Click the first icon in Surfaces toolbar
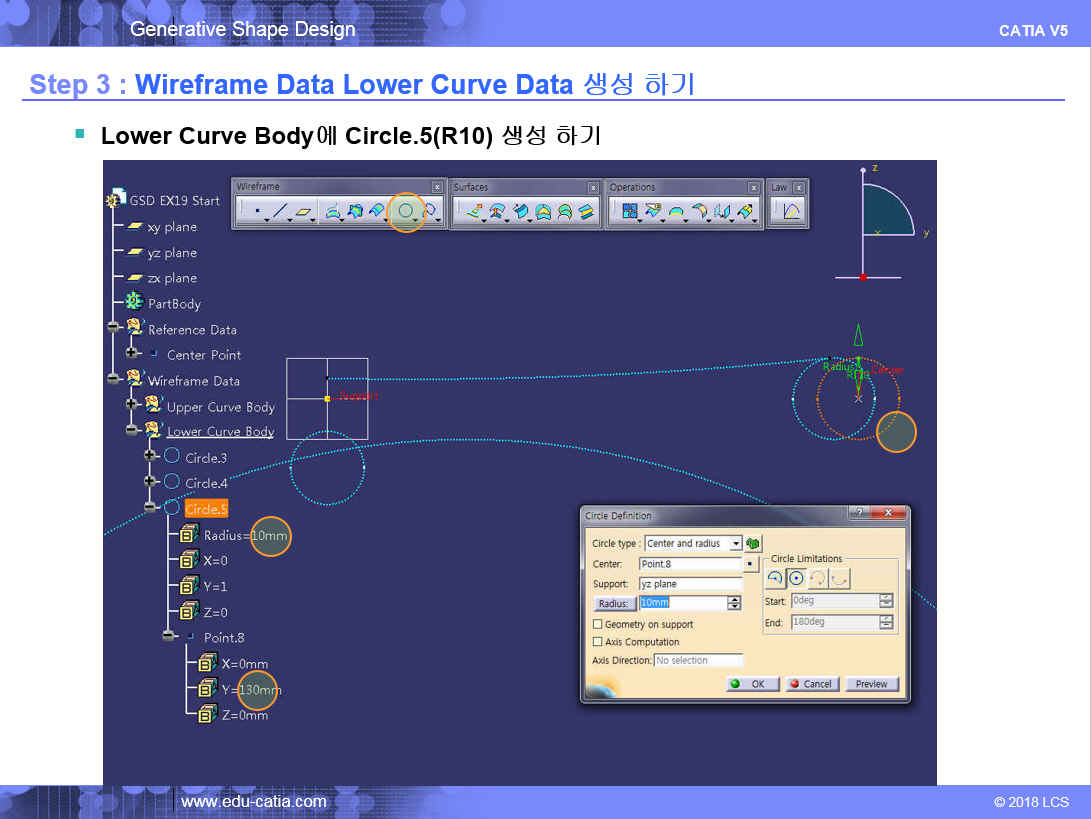Screen dimensions: 1091x819 pos(473,211)
